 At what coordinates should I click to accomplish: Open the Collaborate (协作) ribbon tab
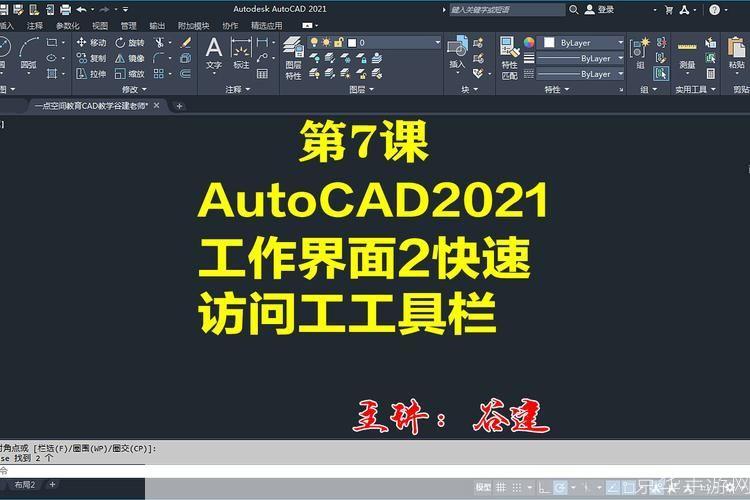[x=230, y=25]
